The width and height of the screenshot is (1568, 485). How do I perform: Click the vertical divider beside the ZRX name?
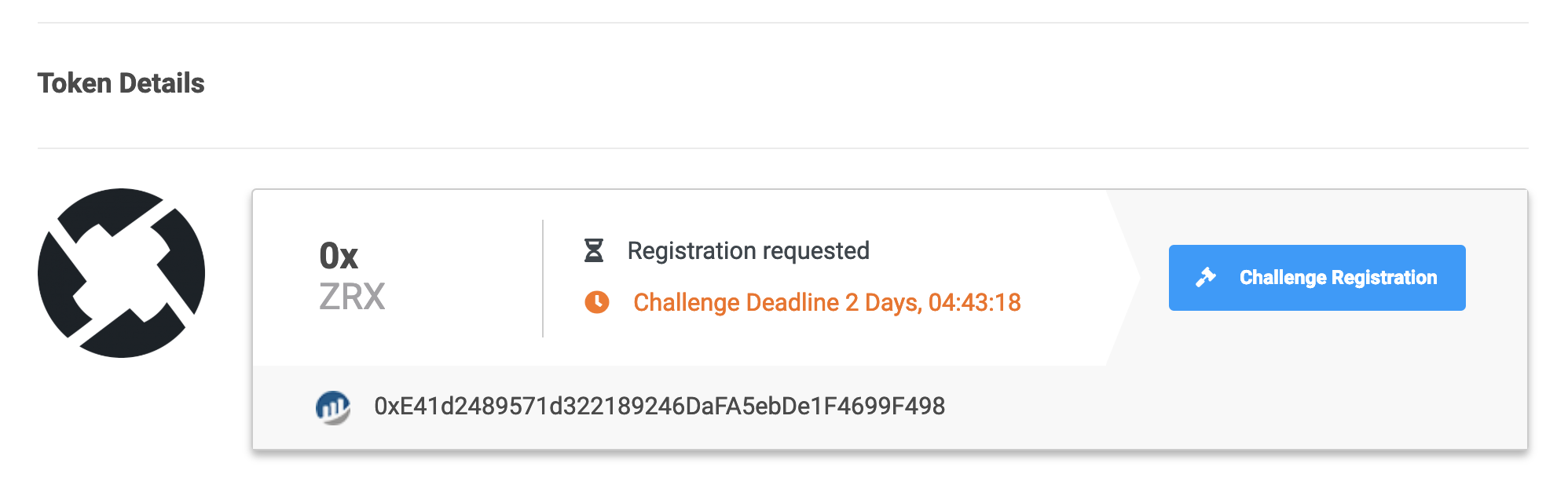tap(543, 279)
